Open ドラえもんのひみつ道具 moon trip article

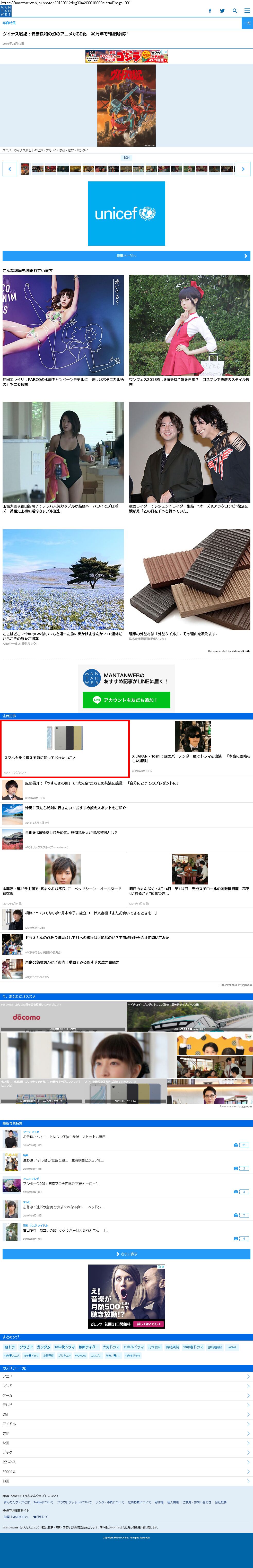(x=126, y=944)
